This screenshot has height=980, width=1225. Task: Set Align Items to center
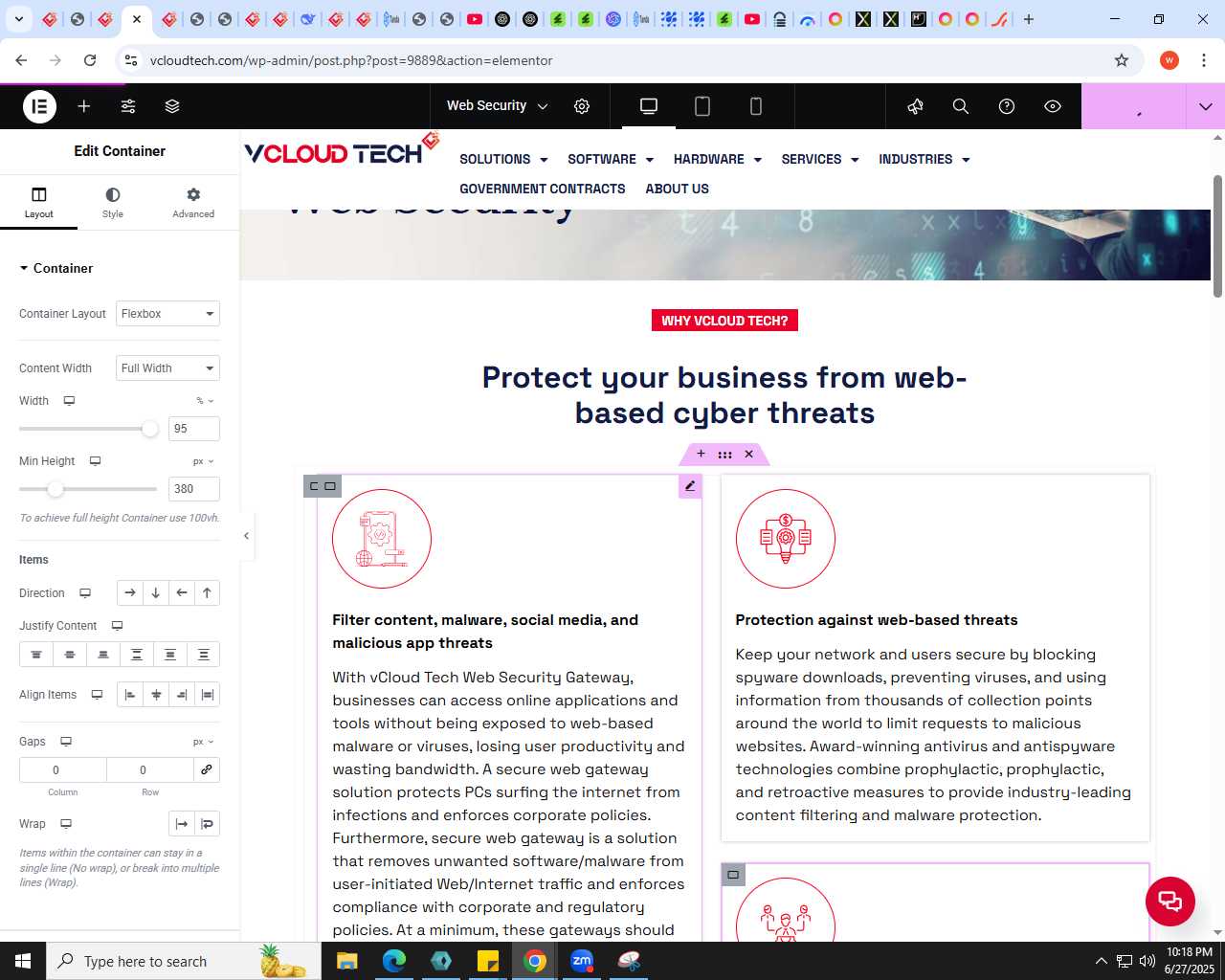[156, 695]
